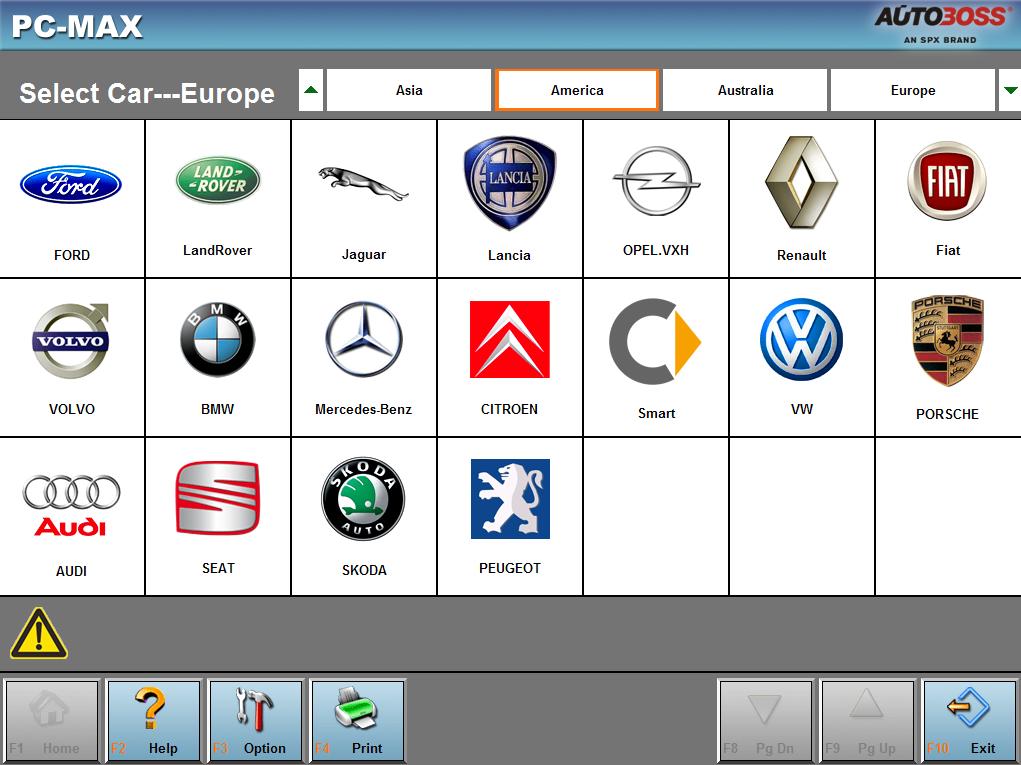The image size is (1021, 765).
Task: Choose the Land Rover green badge
Action: [x=217, y=179]
